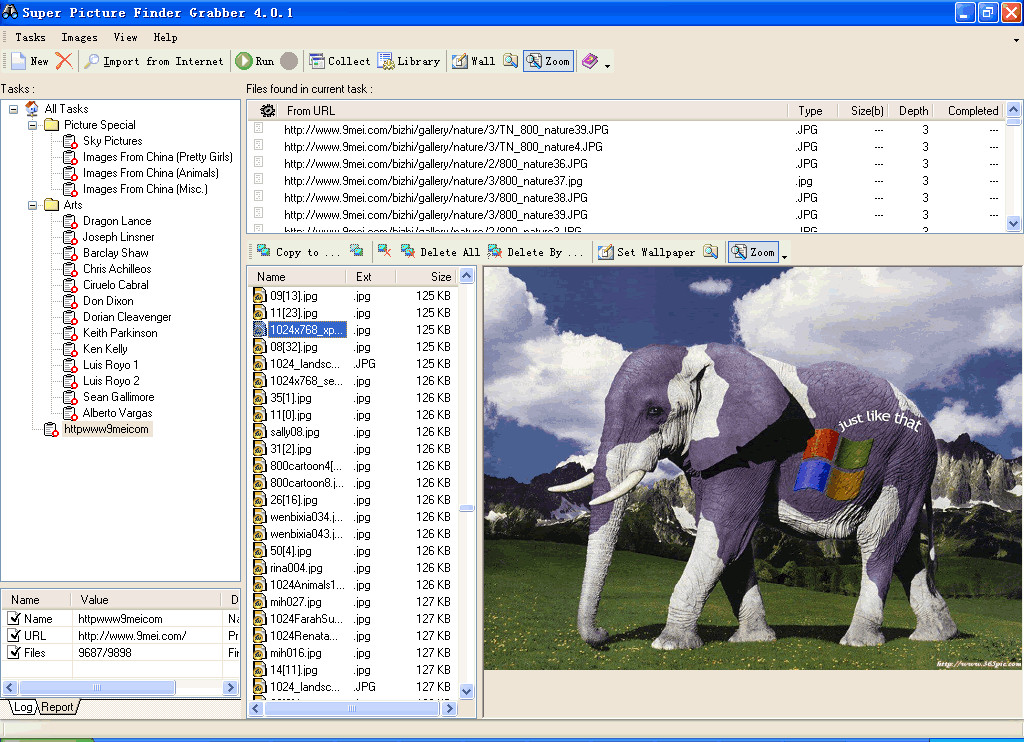Collapse the Arts folder
Viewport: 1024px width, 742px height.
(32, 205)
